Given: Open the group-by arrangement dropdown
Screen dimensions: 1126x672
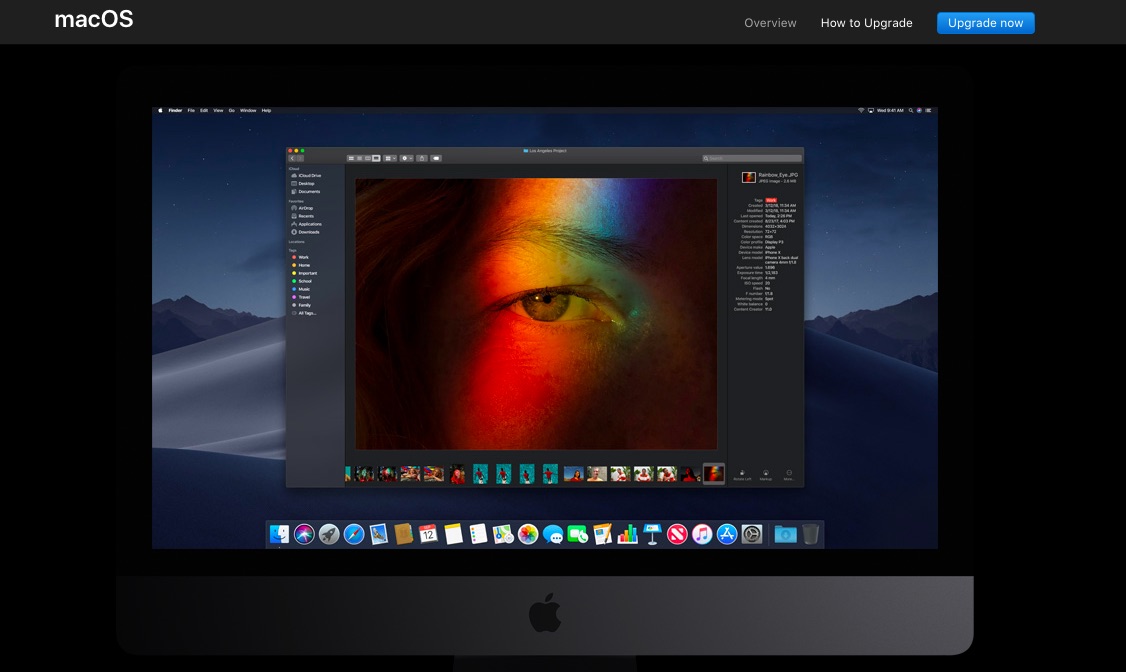Looking at the screenshot, I should pos(390,158).
